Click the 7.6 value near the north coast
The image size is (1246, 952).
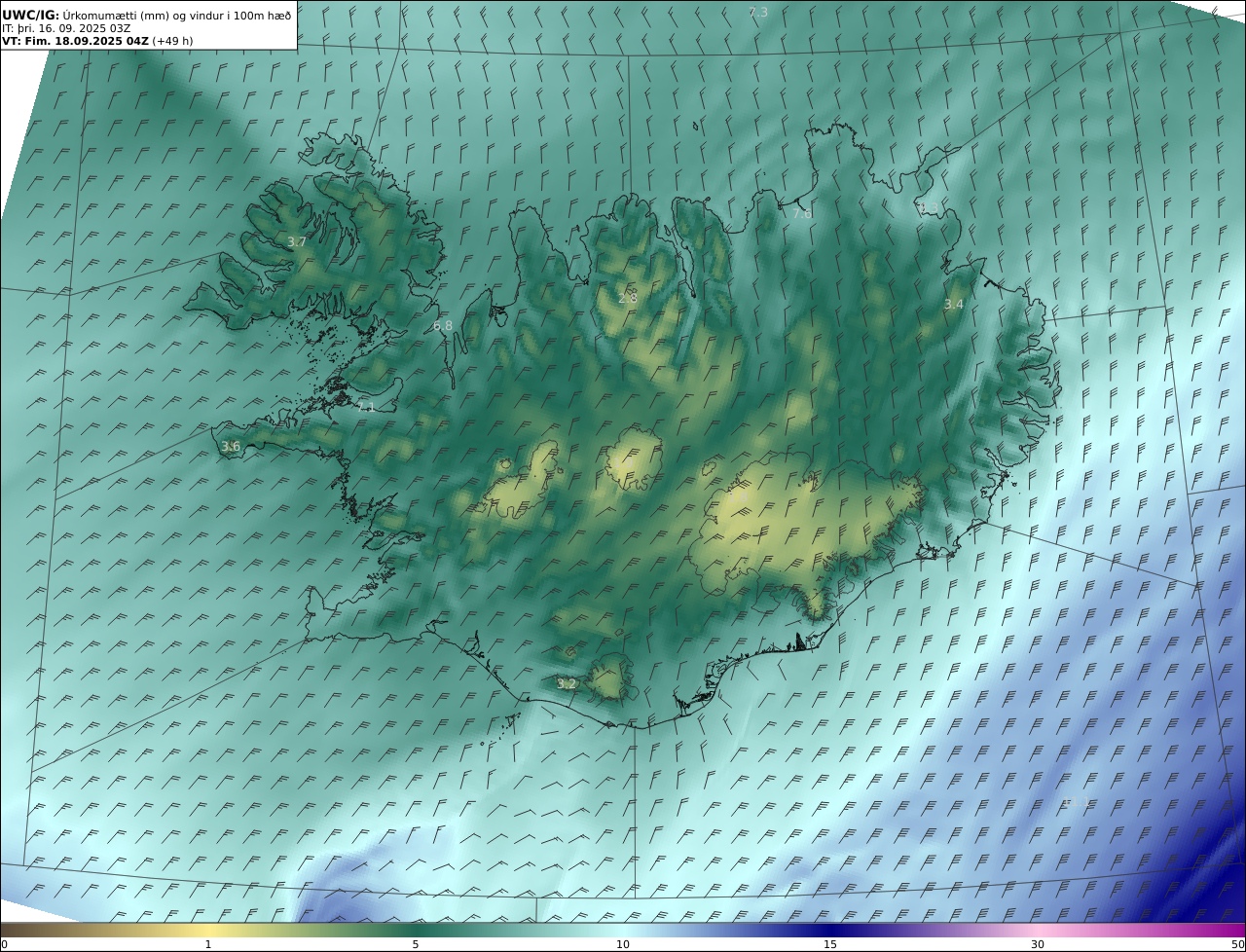[x=801, y=213]
